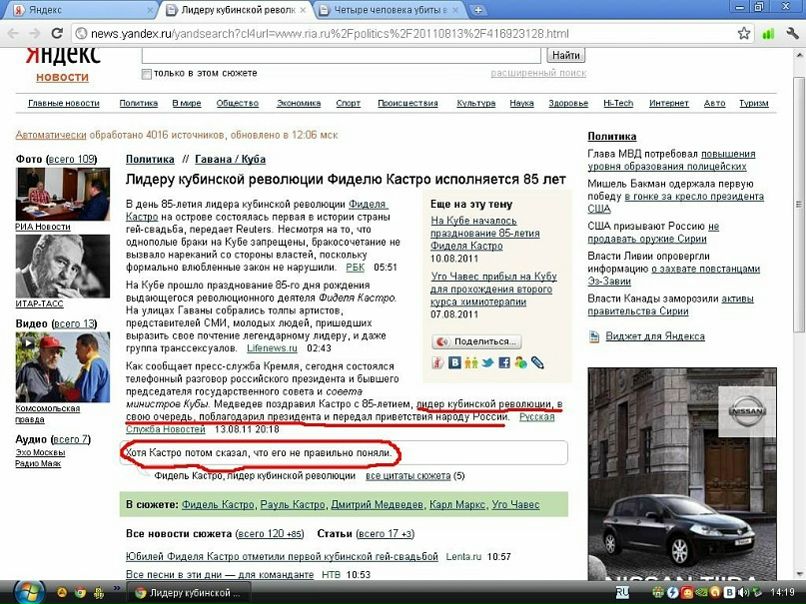Open the 'Экономика' news section
Image resolution: width=806 pixels, height=604 pixels.
pos(298,103)
